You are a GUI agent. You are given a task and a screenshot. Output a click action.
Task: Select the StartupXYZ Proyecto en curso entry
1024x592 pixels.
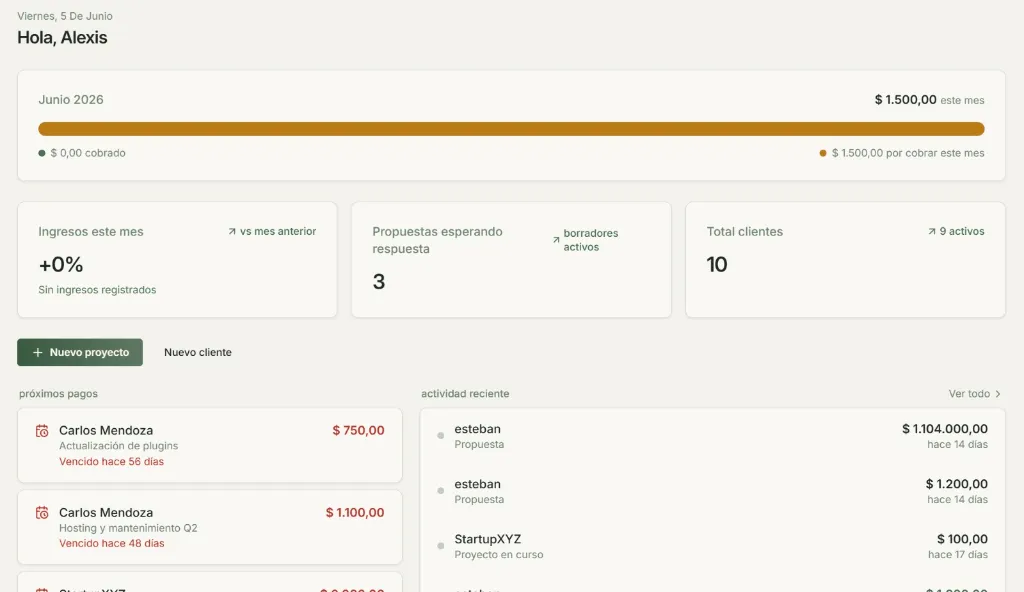[x=712, y=546]
